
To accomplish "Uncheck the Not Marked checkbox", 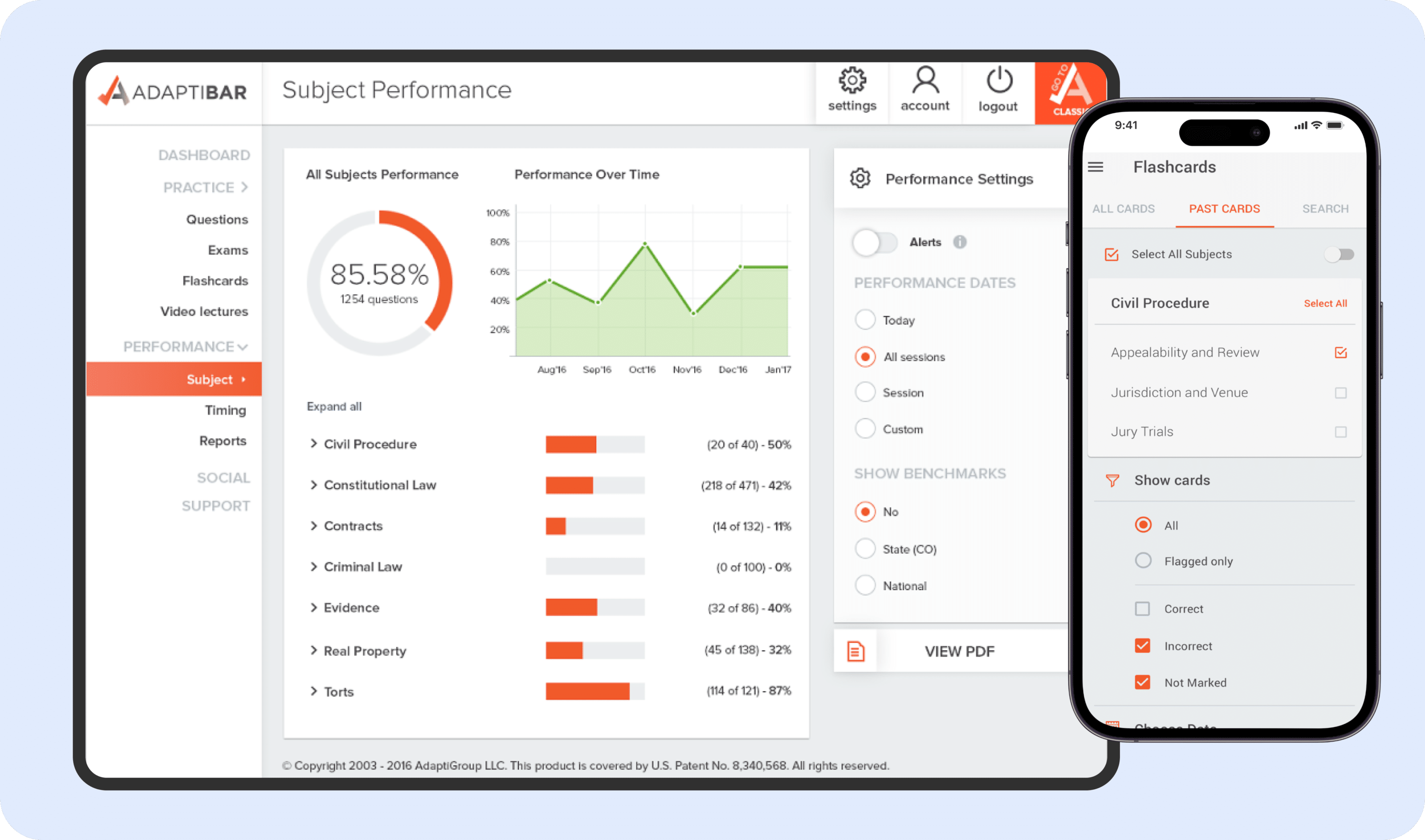I will click(x=1143, y=682).
